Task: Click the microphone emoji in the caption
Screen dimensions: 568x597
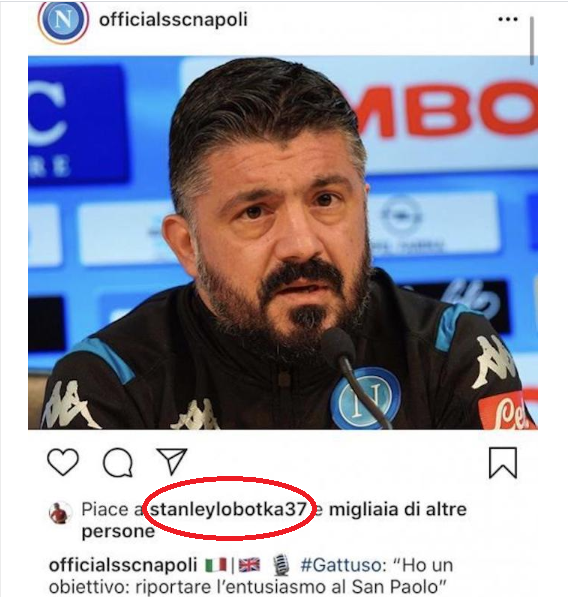Action: 282,565
